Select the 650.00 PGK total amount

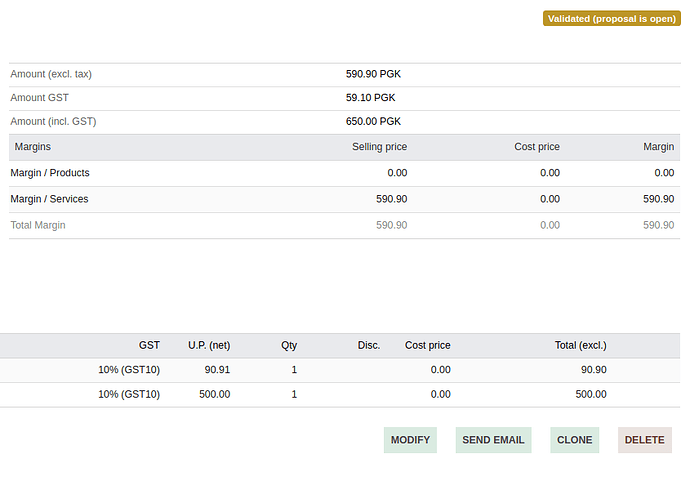(x=373, y=121)
